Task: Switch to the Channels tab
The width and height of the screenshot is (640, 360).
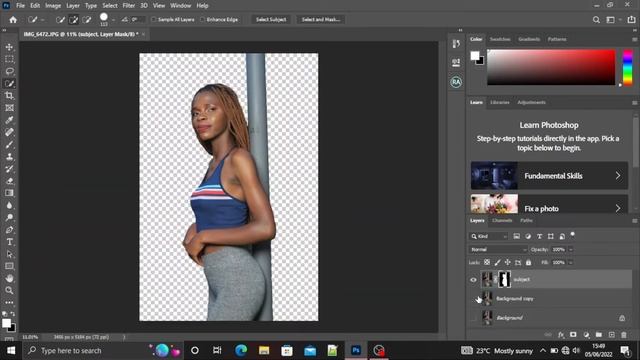Action: point(502,220)
